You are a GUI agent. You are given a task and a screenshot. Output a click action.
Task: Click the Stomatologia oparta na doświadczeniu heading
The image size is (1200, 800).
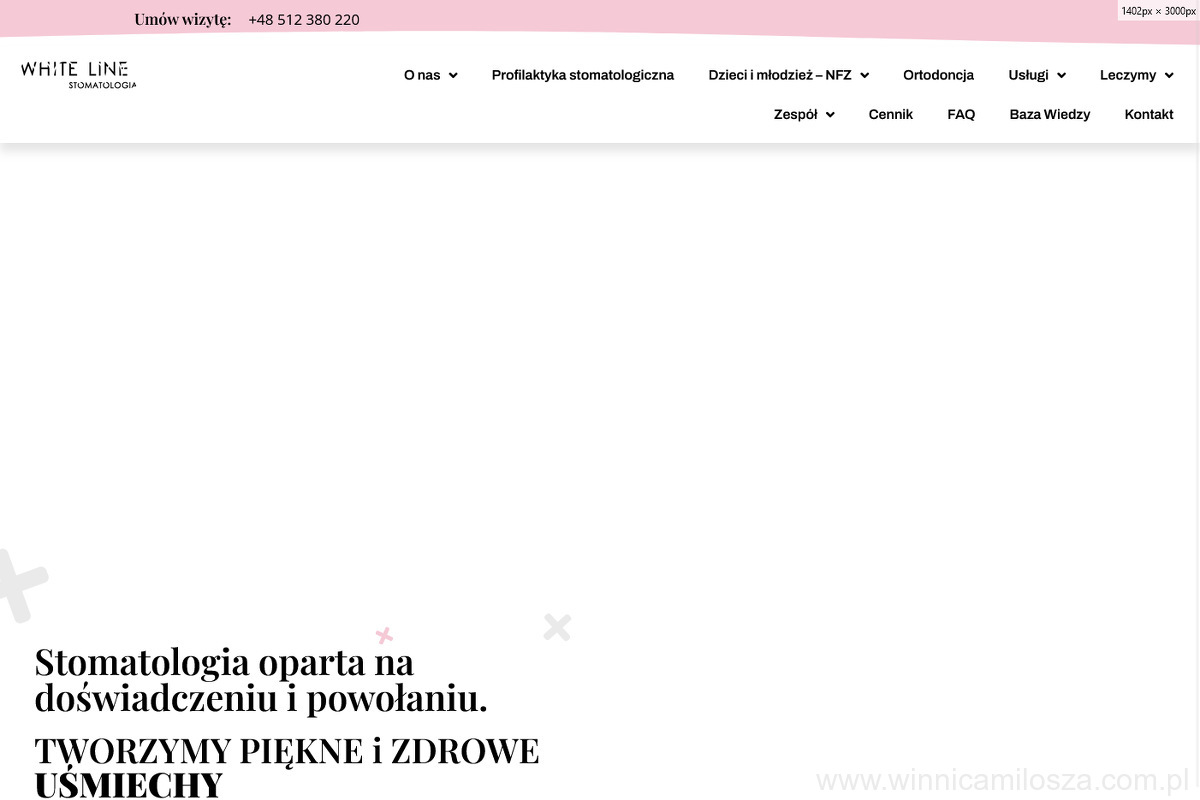click(260, 680)
